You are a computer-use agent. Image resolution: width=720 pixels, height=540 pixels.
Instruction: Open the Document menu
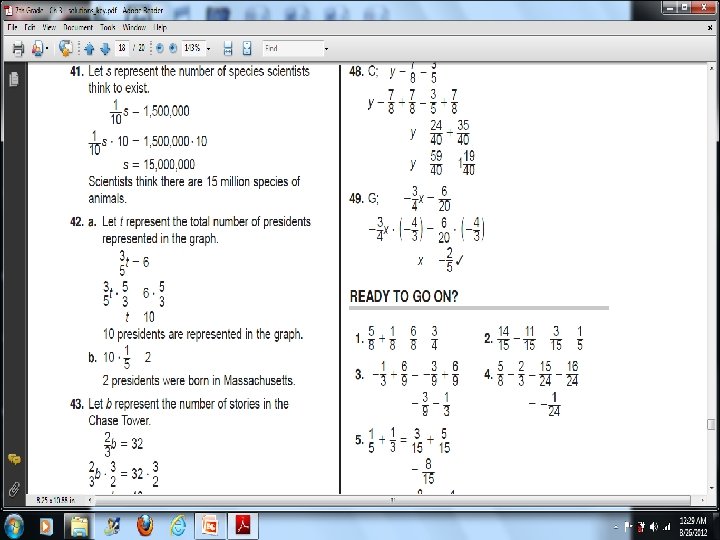[x=78, y=28]
